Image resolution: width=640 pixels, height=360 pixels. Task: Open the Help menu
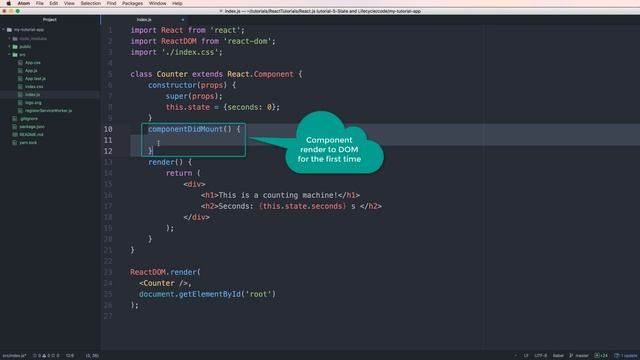point(177,3)
